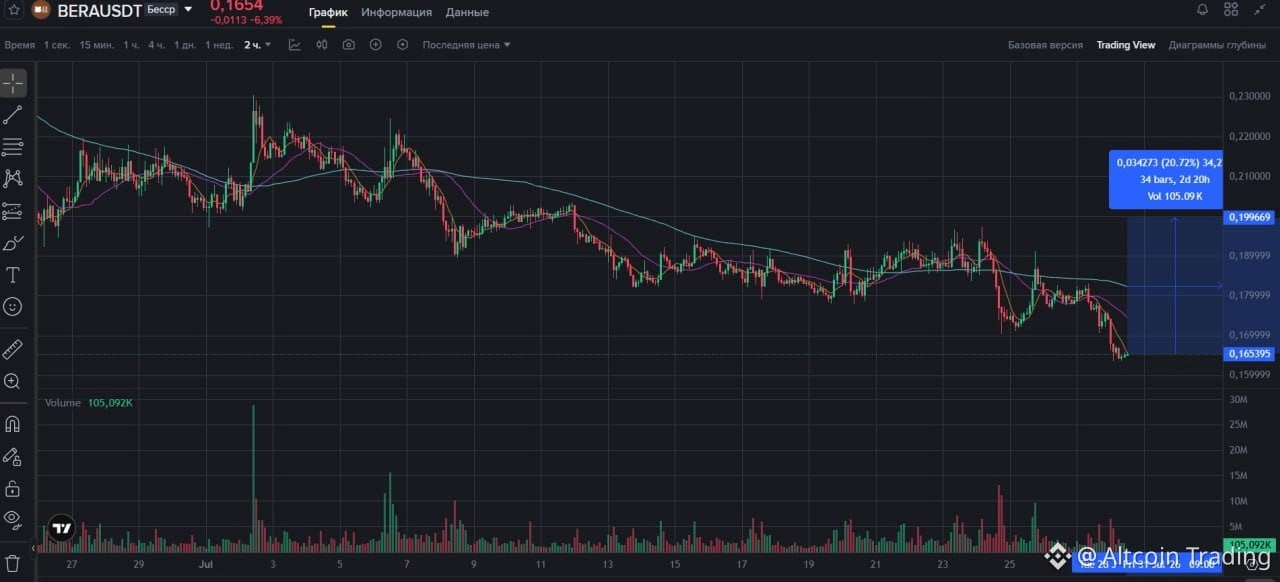Toggle stay in drawing mode pencil-lock
This screenshot has width=1280, height=582.
[13, 456]
